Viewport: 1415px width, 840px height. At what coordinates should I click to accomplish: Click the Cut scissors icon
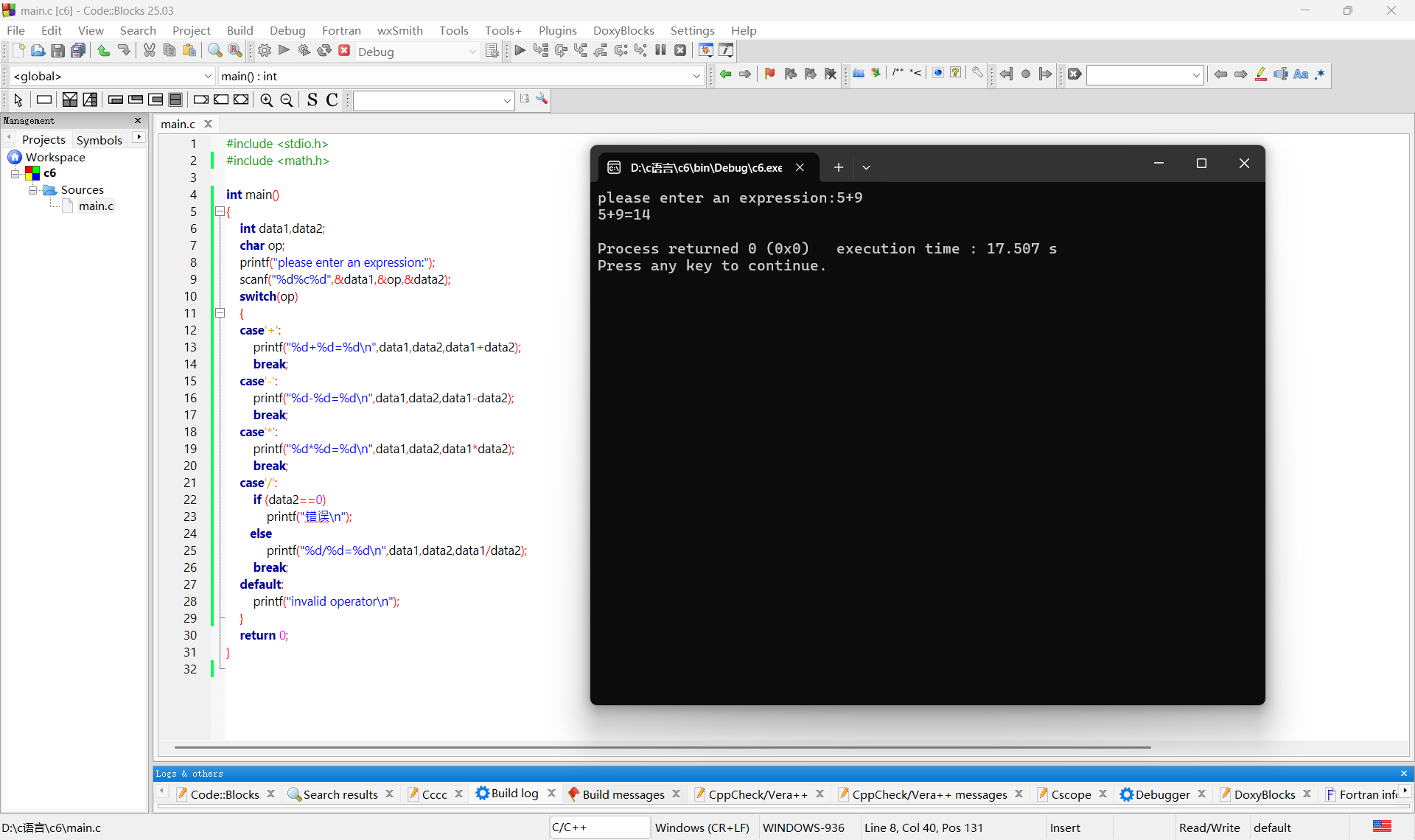[x=150, y=51]
